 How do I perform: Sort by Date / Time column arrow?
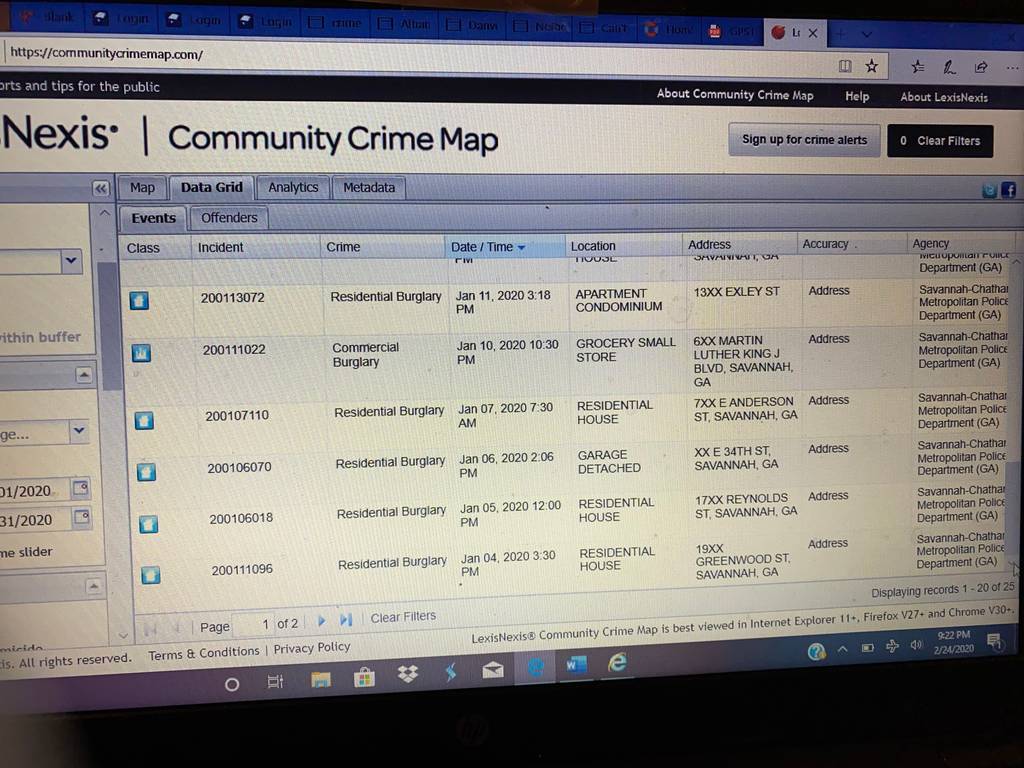[x=521, y=248]
